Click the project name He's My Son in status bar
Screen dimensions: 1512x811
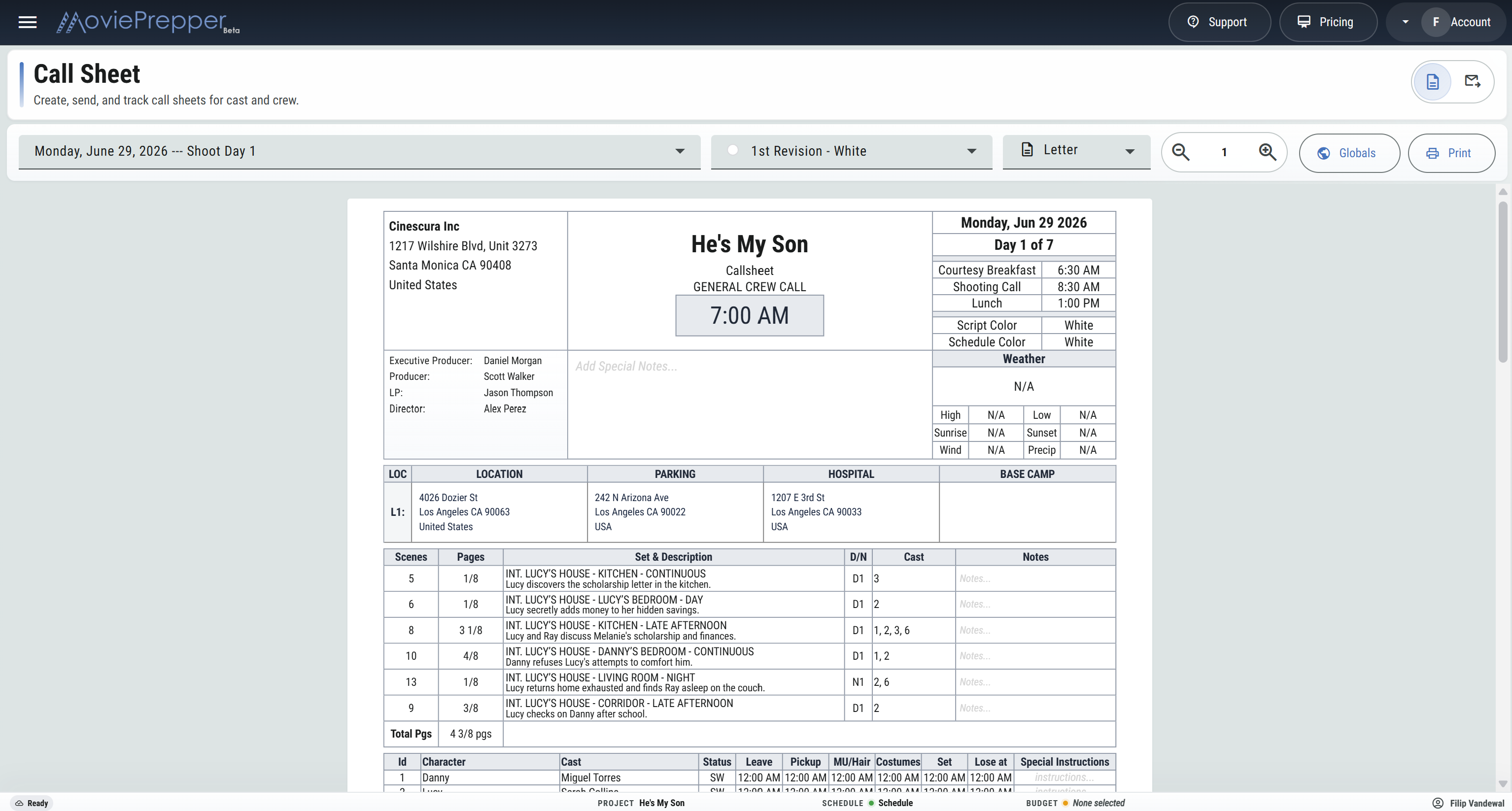[x=661, y=803]
